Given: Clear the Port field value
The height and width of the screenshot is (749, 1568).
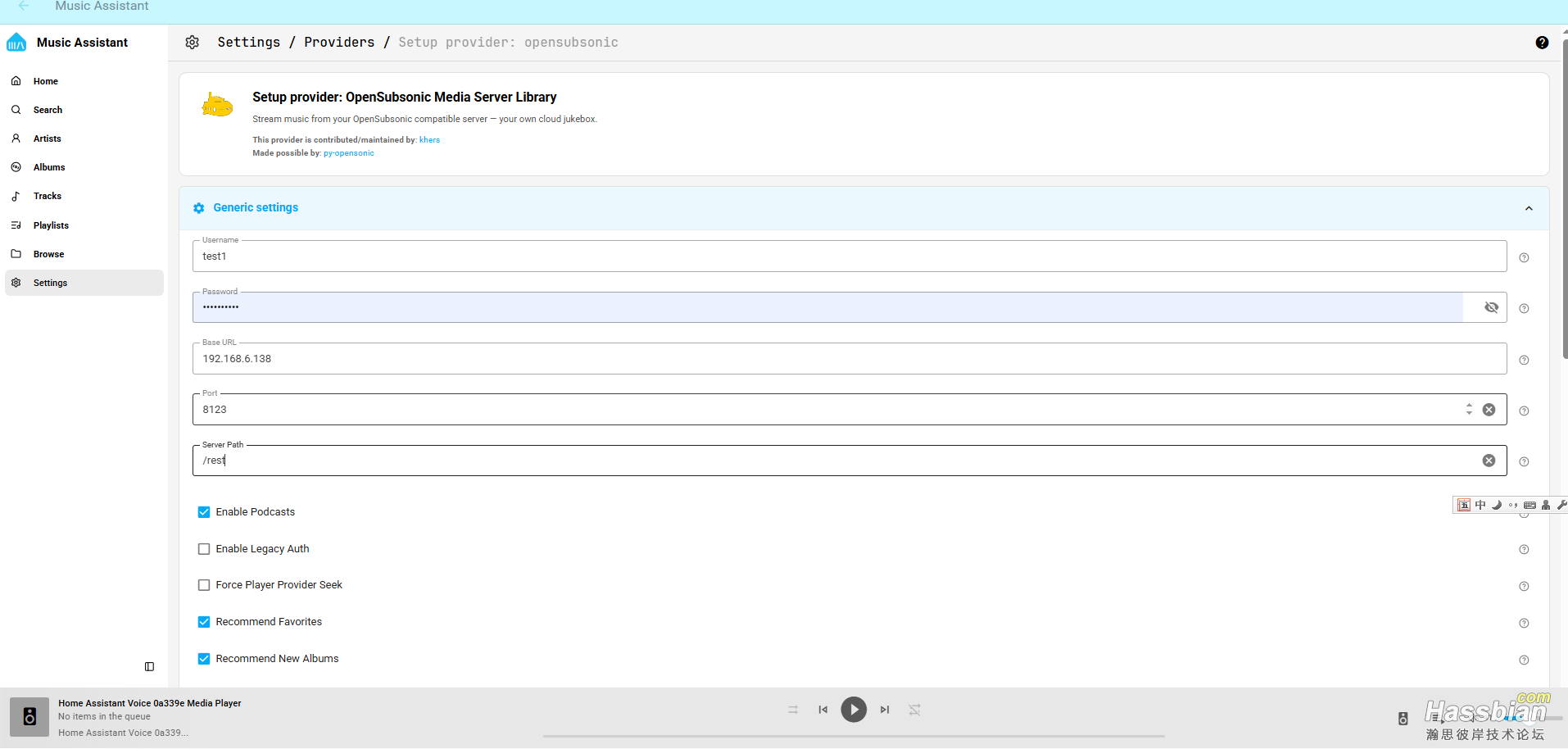Looking at the screenshot, I should 1489,410.
